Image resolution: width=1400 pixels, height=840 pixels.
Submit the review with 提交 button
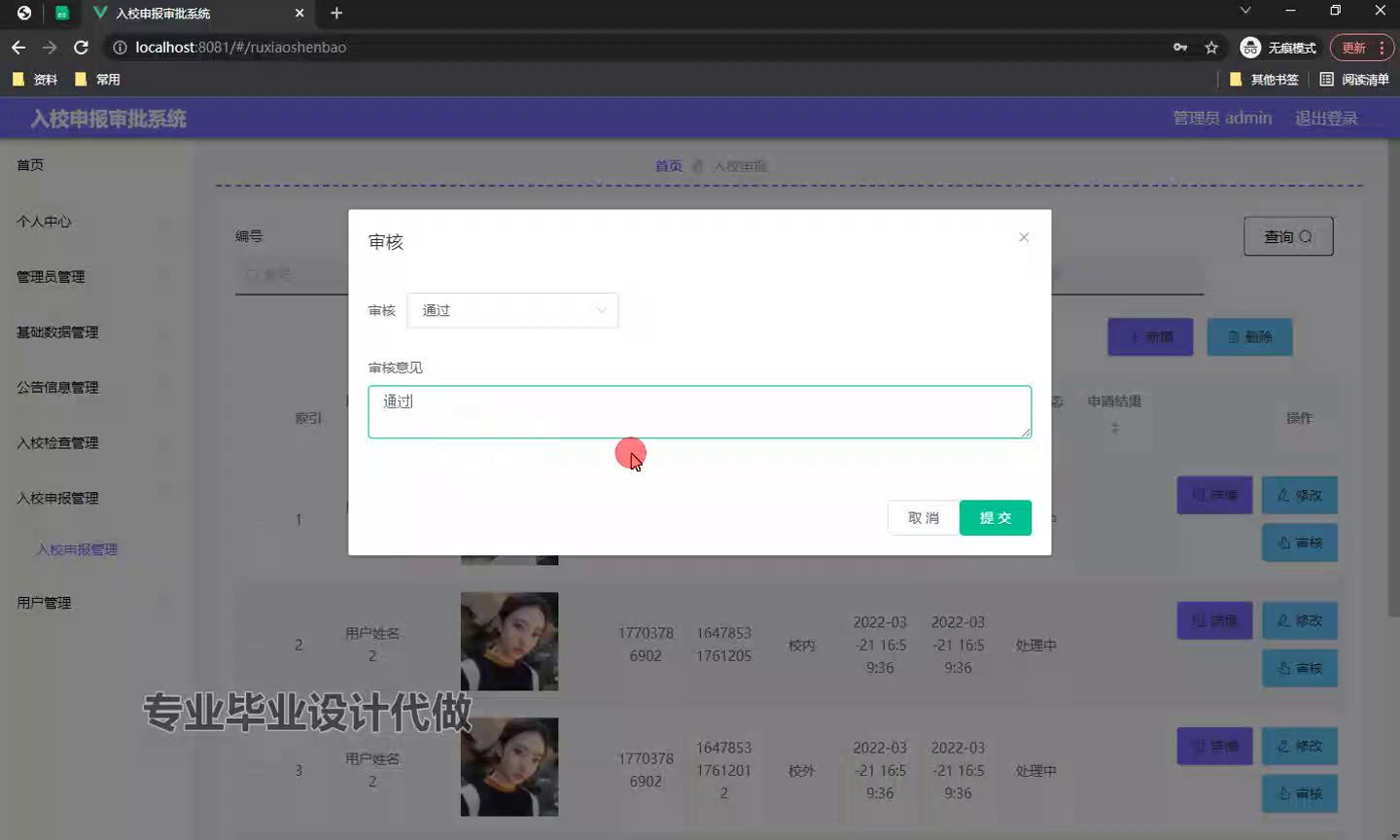(x=995, y=518)
